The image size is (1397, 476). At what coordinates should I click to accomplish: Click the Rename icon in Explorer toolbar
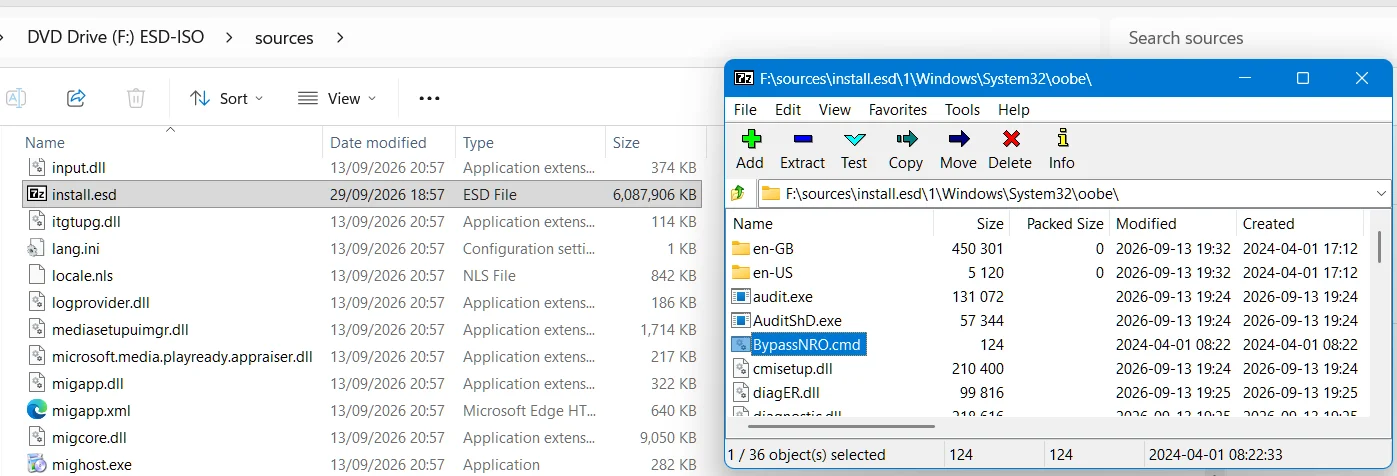coord(16,98)
